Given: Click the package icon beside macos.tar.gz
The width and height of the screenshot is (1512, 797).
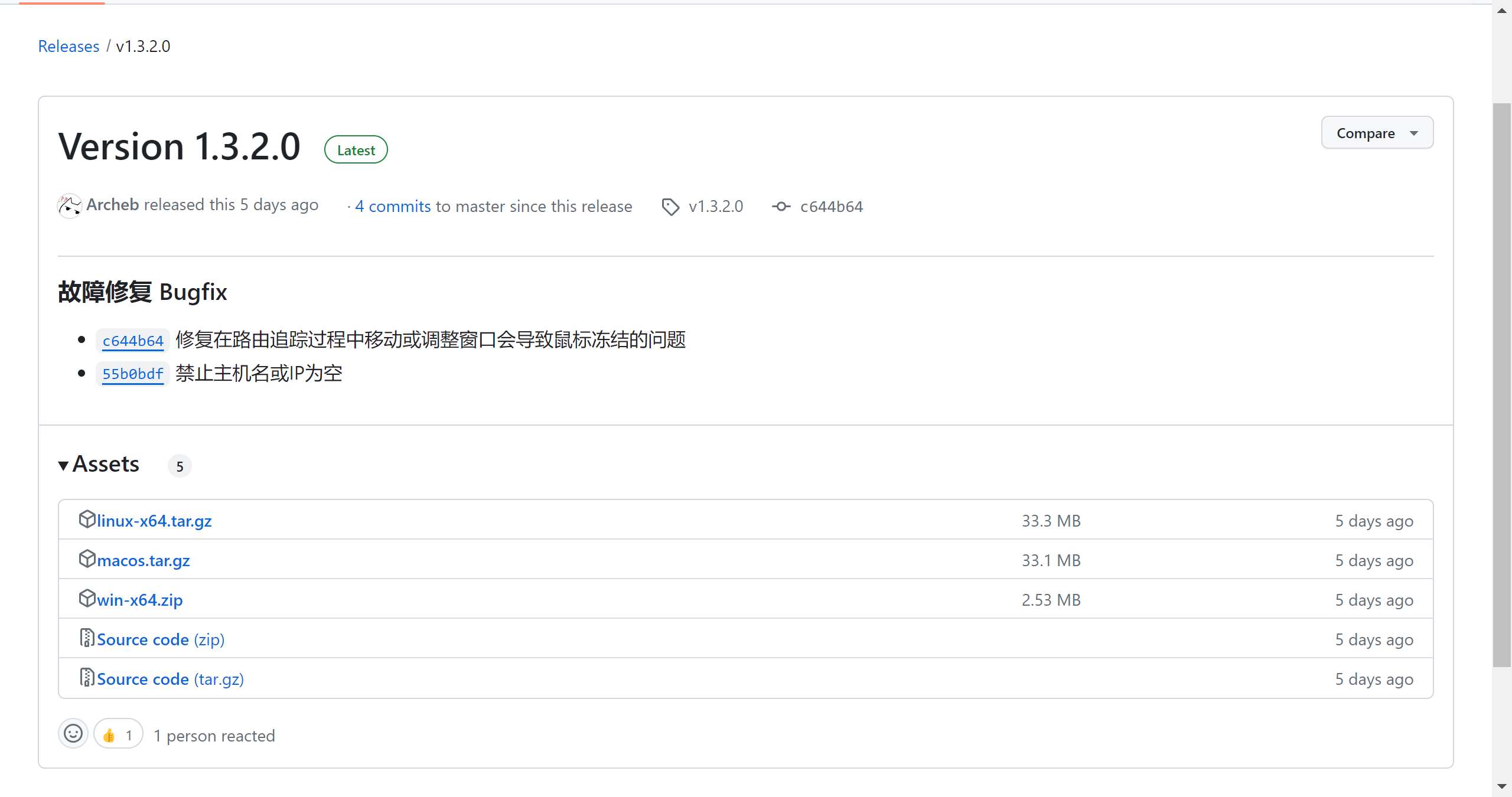Looking at the screenshot, I should pyautogui.click(x=87, y=558).
